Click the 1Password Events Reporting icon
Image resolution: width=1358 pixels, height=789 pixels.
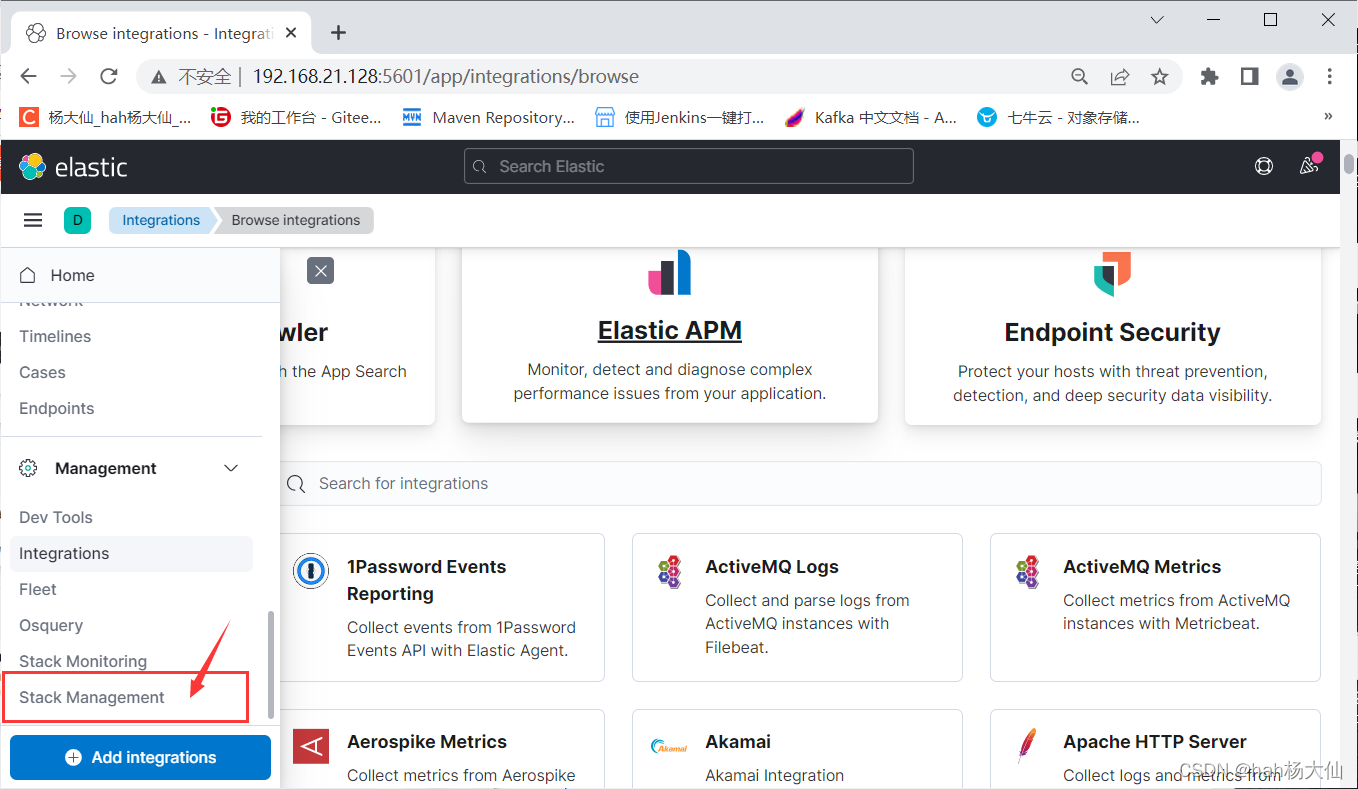(311, 570)
